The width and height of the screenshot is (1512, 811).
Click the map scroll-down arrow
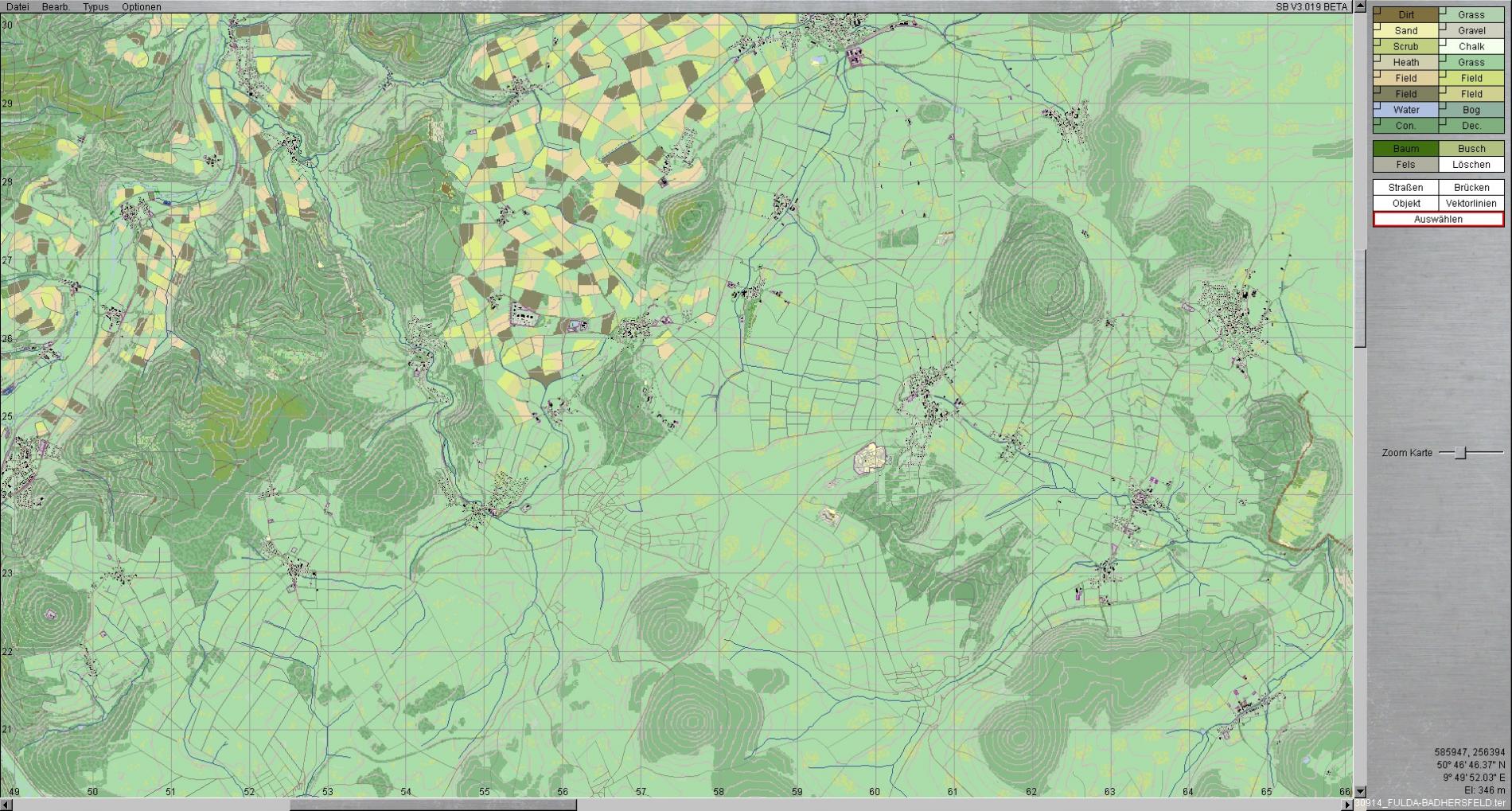pyautogui.click(x=1360, y=792)
